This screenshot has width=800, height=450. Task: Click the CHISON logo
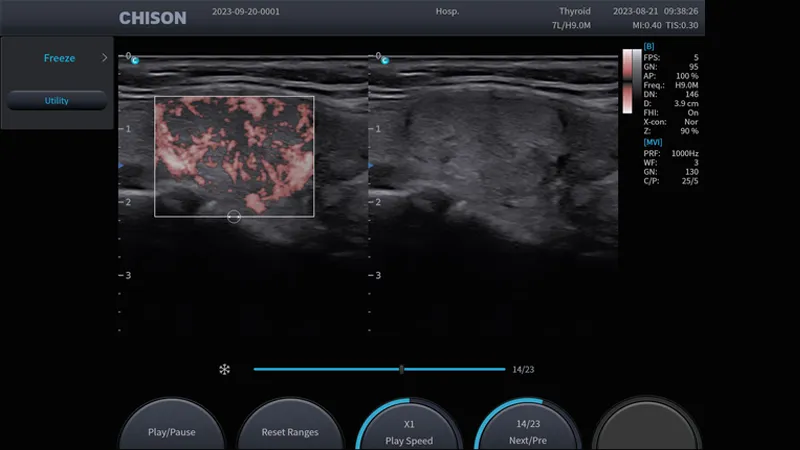153,18
